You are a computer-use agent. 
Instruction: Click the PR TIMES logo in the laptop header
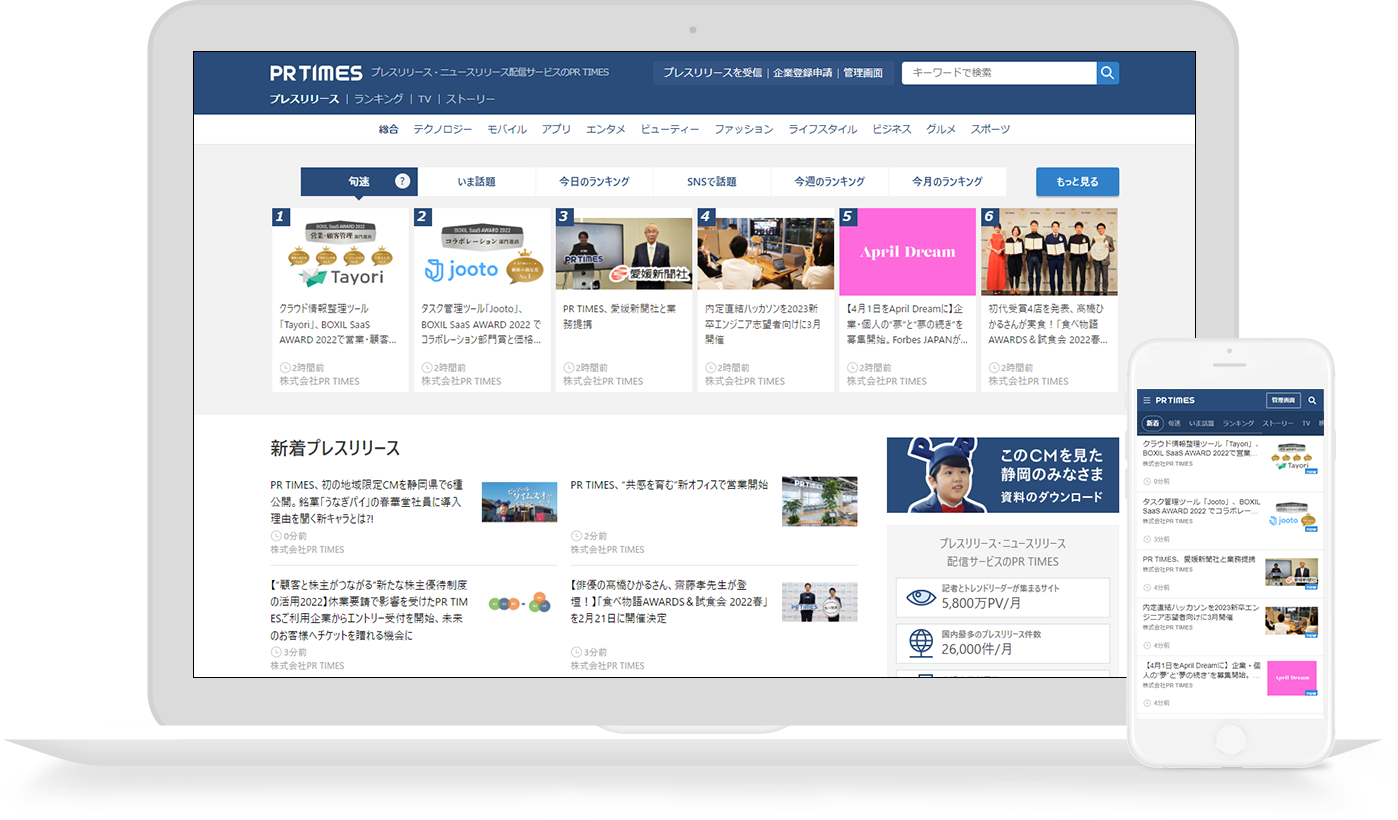point(316,73)
